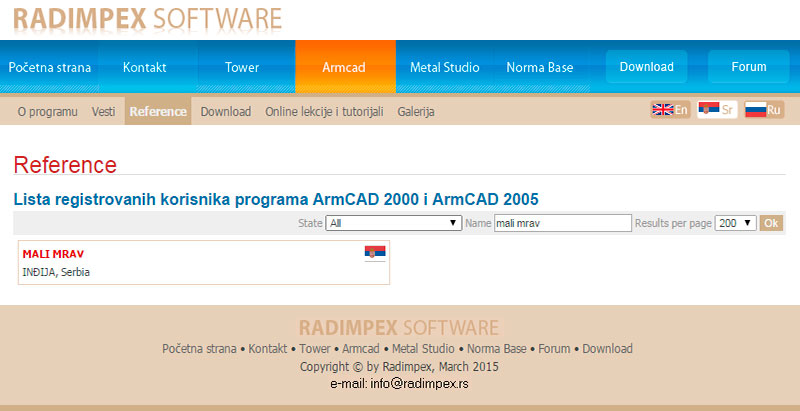This screenshot has width=800, height=411.
Task: Click the info@radimpex.rs email address
Action: point(417,383)
